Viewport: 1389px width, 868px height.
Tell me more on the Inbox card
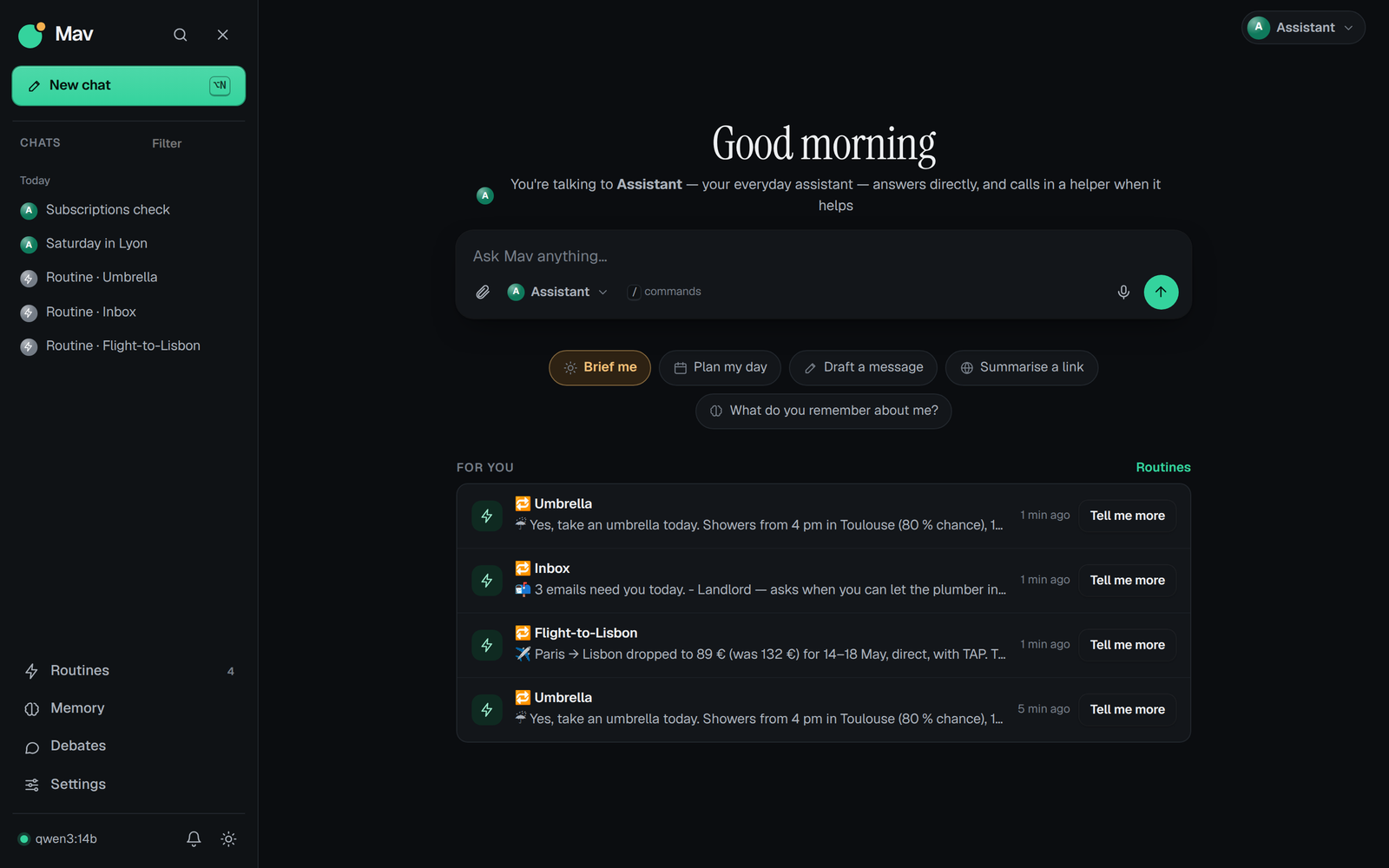point(1128,581)
